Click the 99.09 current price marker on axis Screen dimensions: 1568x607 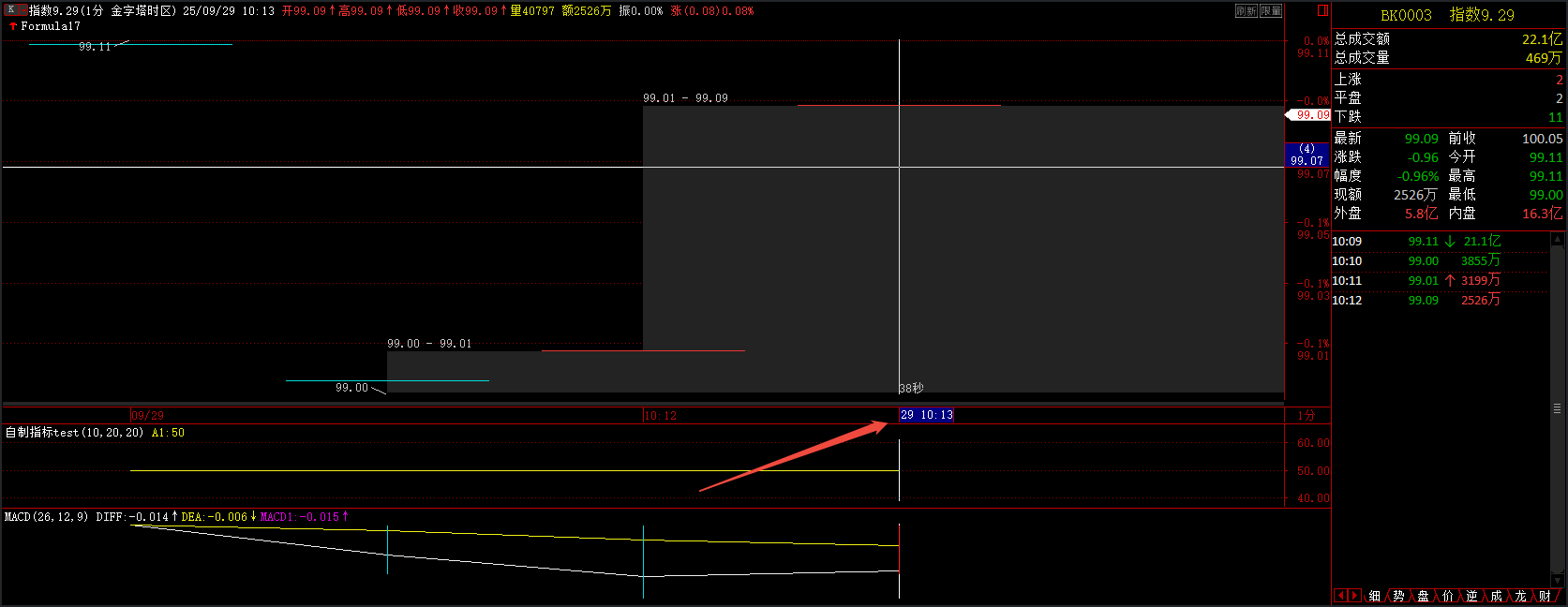click(x=1310, y=115)
